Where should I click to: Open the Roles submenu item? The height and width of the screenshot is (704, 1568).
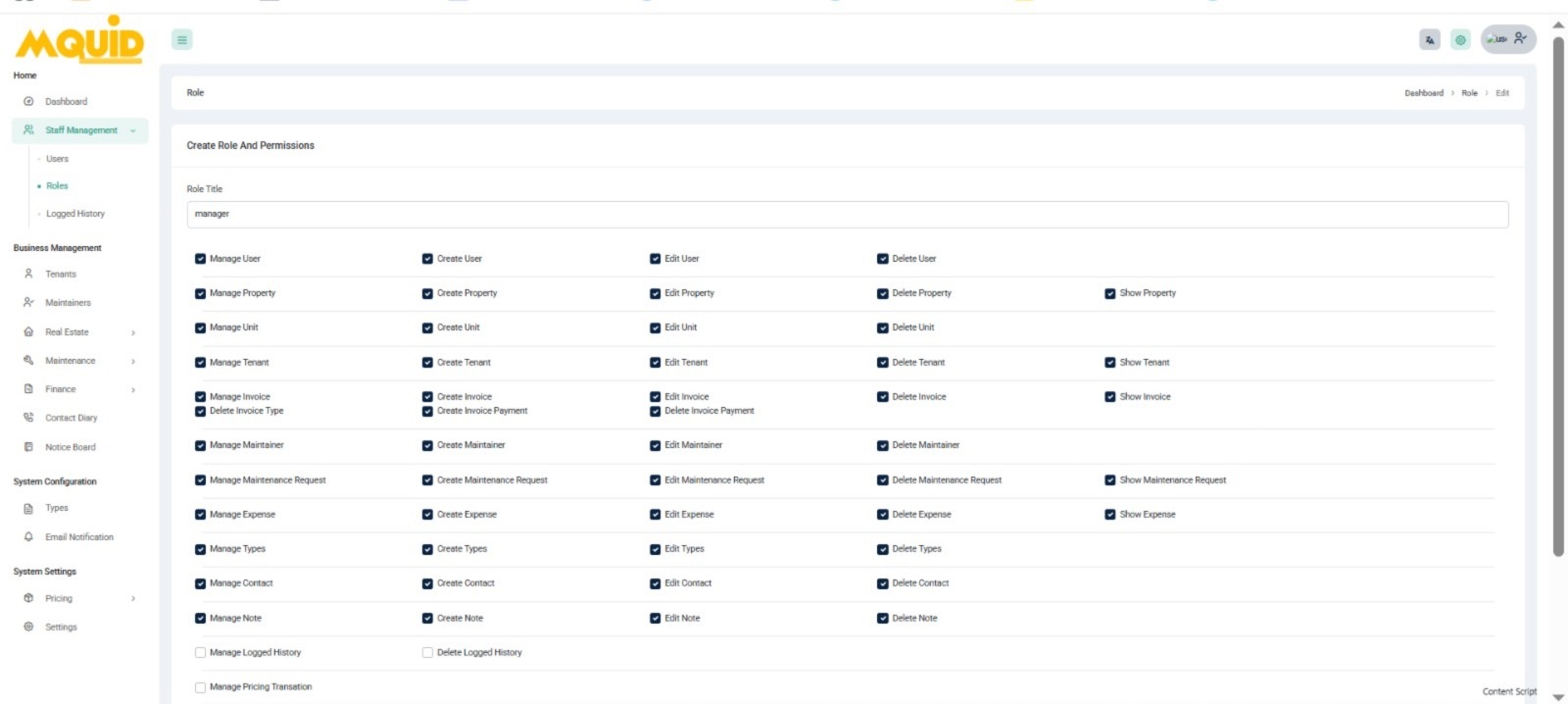[x=57, y=185]
